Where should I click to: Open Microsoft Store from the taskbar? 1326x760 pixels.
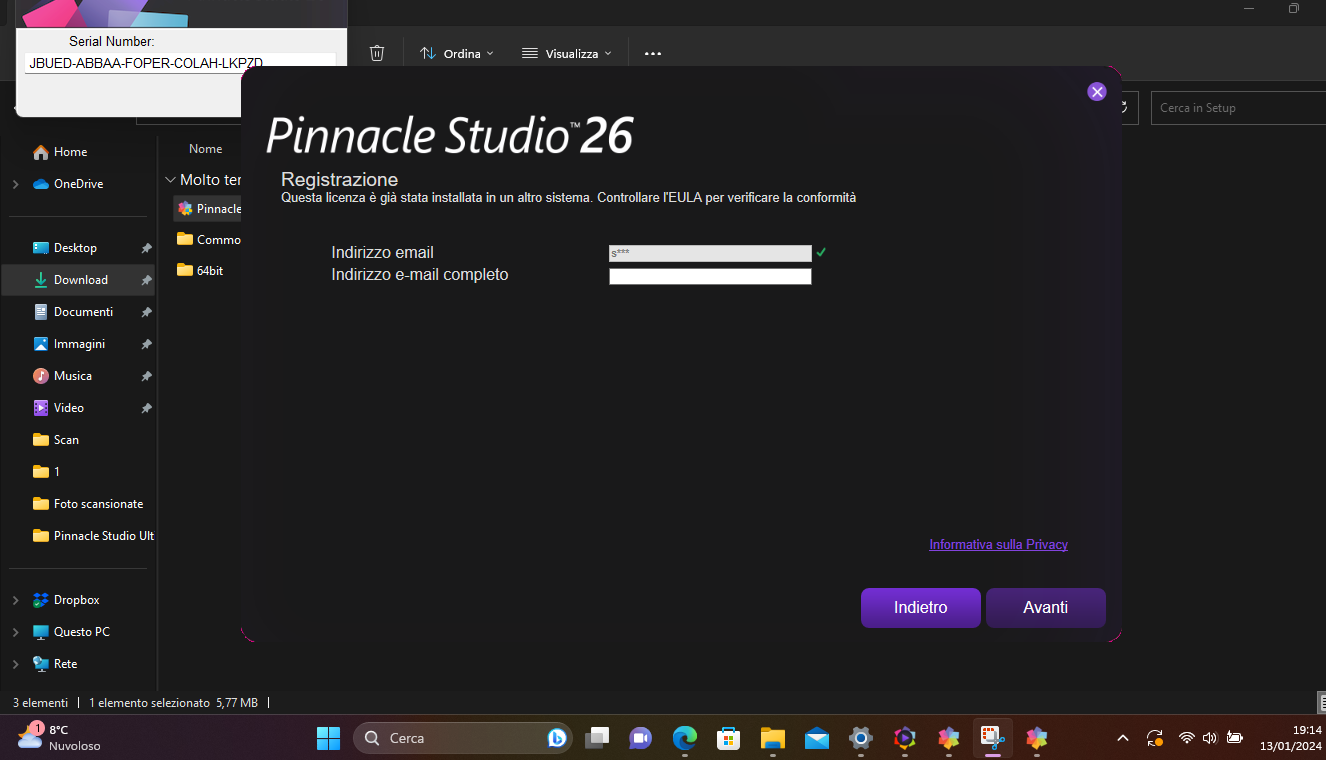[728, 738]
